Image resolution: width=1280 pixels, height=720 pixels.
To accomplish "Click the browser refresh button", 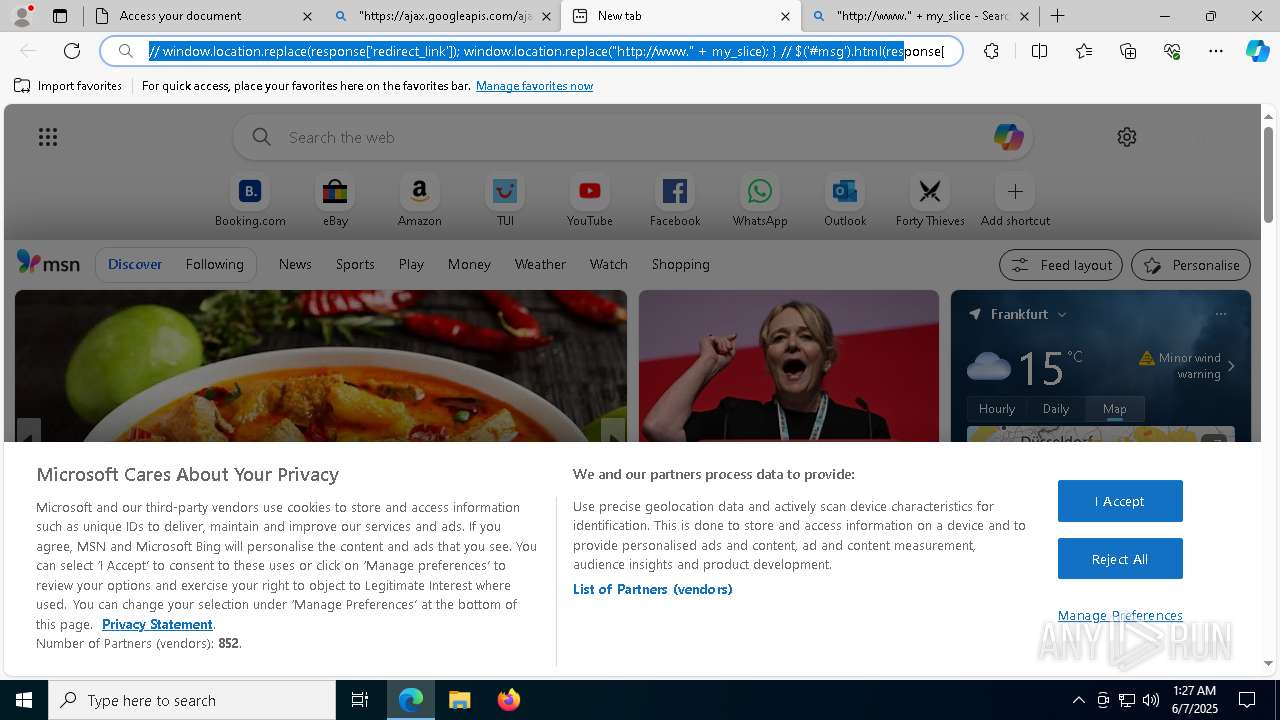I will point(72,51).
